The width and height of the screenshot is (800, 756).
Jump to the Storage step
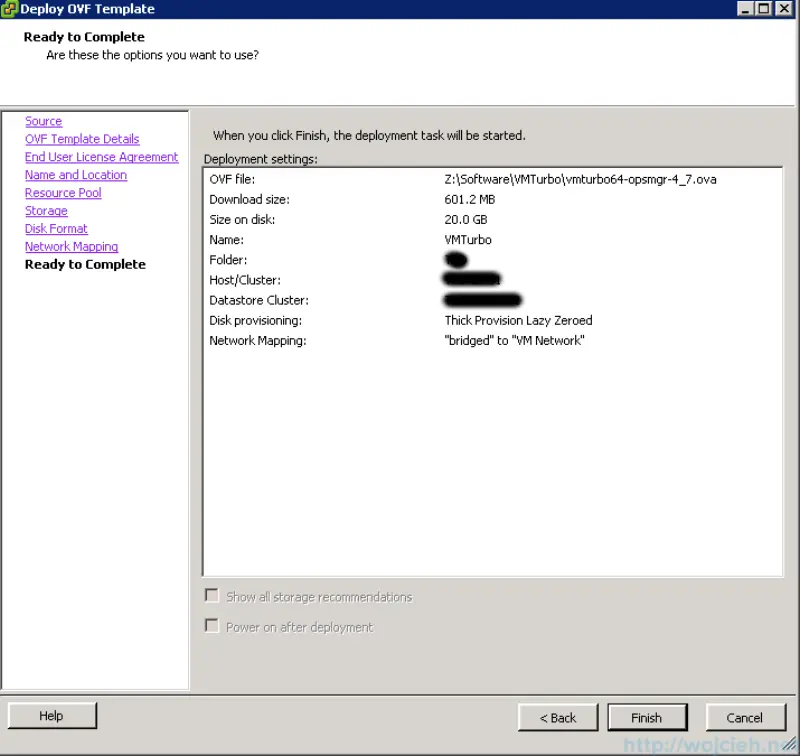(x=46, y=210)
